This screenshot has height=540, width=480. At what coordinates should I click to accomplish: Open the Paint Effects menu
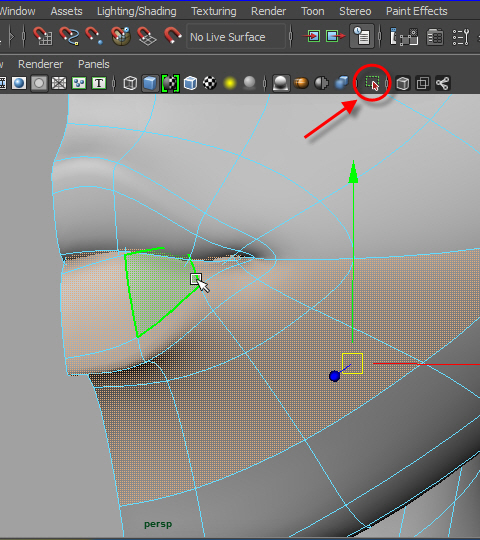click(417, 11)
